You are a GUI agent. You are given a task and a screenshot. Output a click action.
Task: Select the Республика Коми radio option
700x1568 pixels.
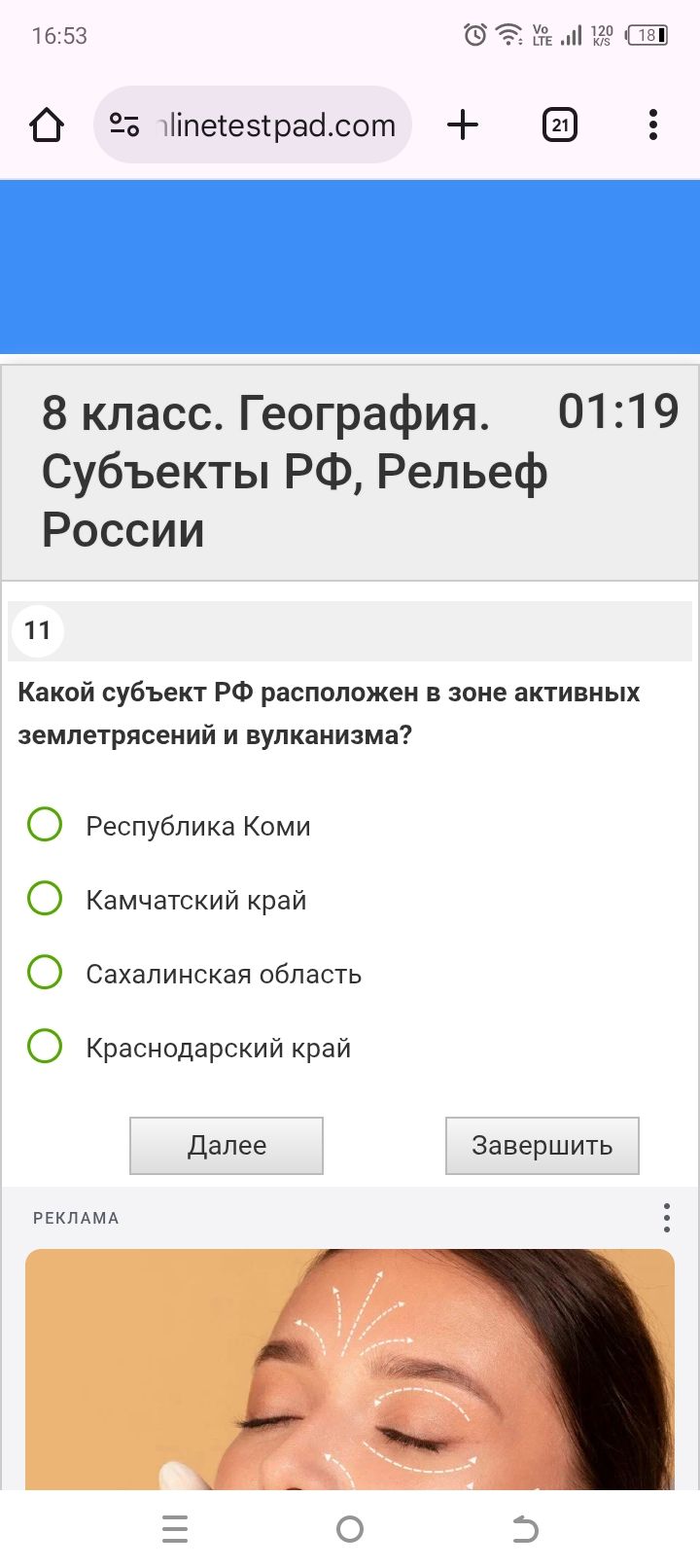(45, 825)
